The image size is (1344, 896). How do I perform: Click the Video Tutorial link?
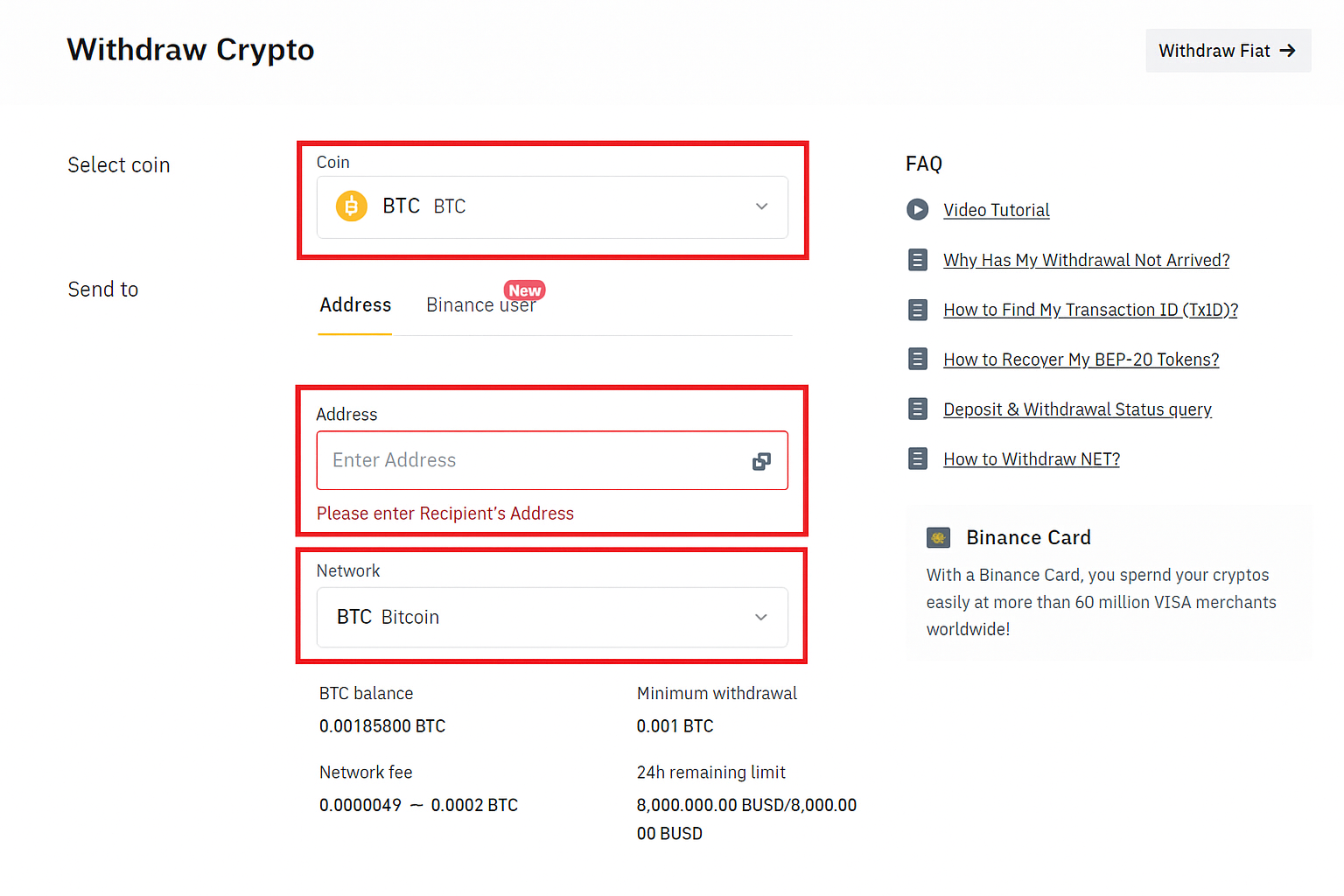[x=996, y=210]
